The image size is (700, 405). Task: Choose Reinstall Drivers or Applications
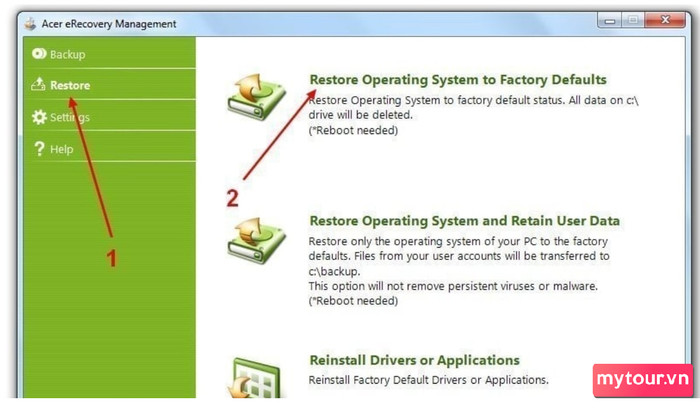click(x=414, y=360)
